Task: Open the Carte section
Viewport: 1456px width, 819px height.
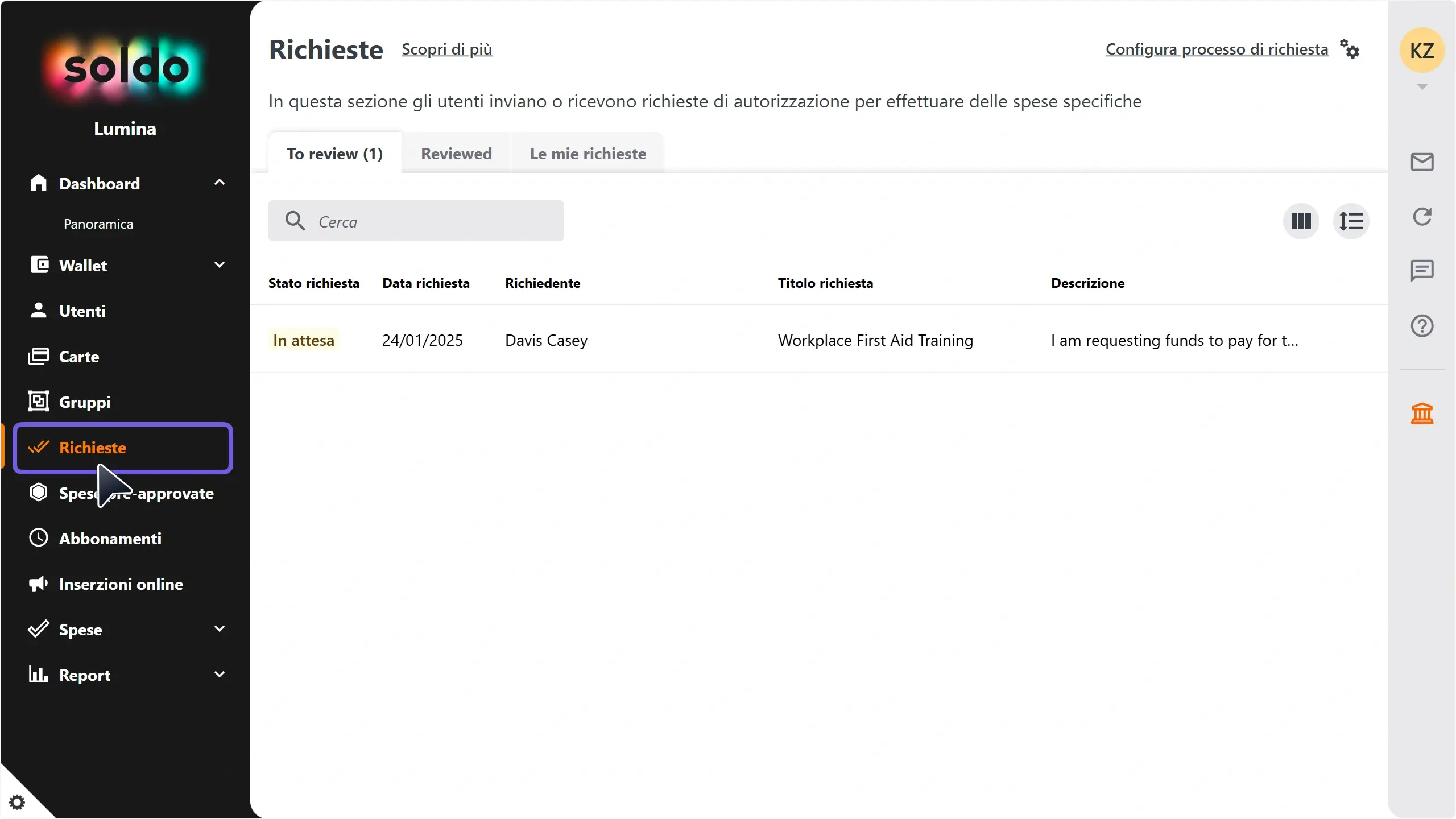Action: click(79, 357)
